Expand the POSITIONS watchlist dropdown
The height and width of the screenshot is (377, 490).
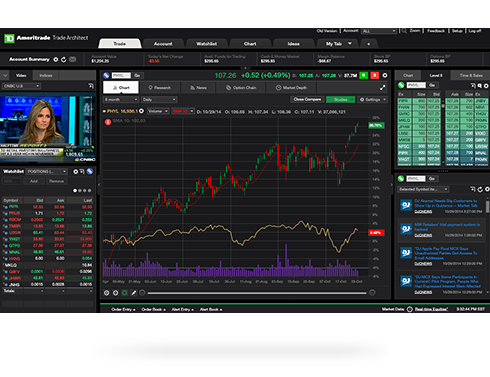click(x=47, y=171)
